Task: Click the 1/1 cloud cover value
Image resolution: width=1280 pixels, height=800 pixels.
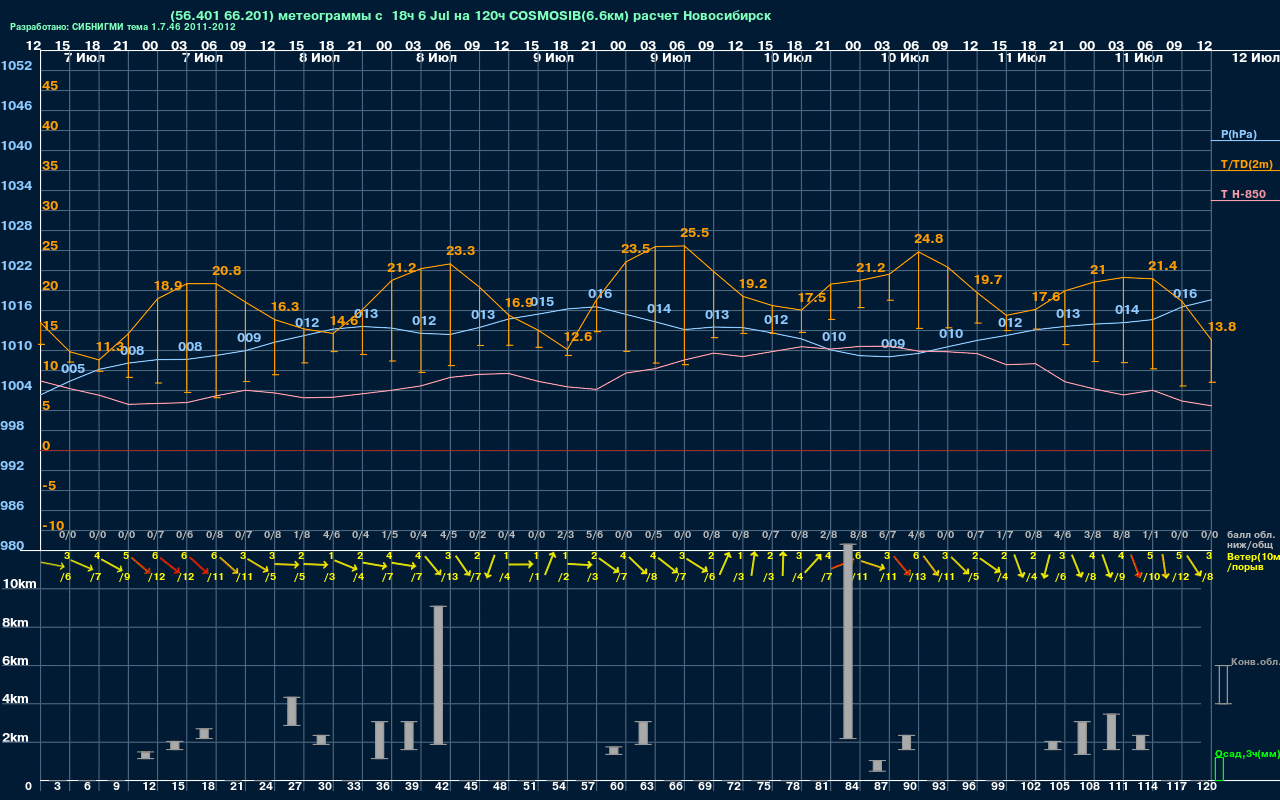Action: (1151, 535)
